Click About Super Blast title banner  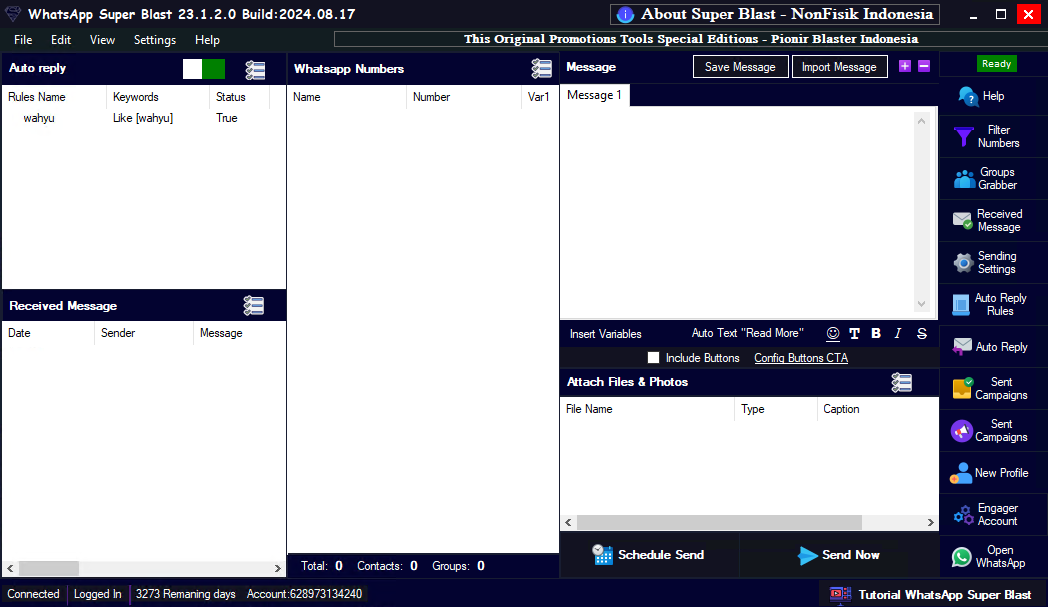pyautogui.click(x=775, y=15)
